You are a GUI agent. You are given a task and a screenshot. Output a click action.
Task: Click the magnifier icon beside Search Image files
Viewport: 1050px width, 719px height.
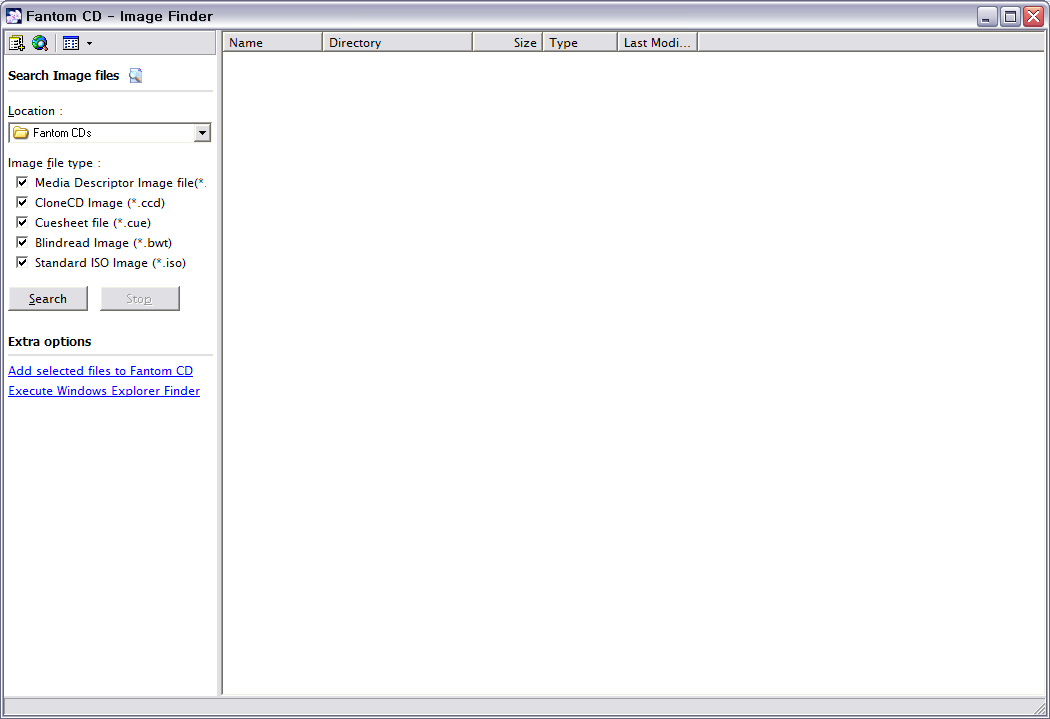(136, 76)
